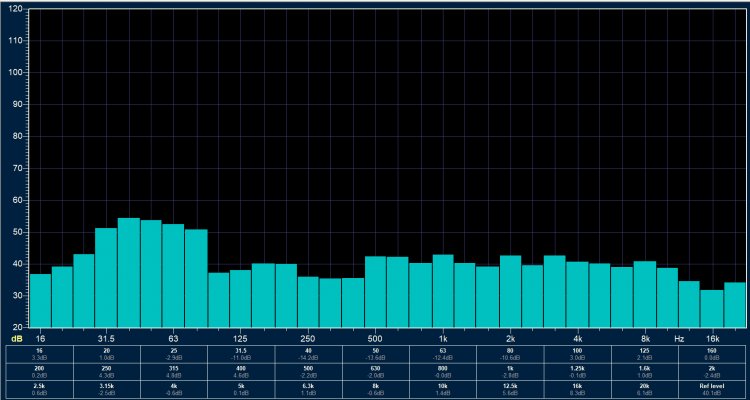
Task: Click the Hz axis unit label
Action: (679, 338)
